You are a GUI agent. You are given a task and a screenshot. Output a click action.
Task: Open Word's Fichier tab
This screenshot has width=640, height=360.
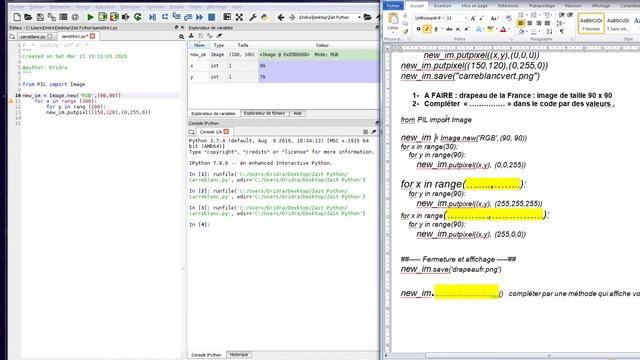pos(393,5)
